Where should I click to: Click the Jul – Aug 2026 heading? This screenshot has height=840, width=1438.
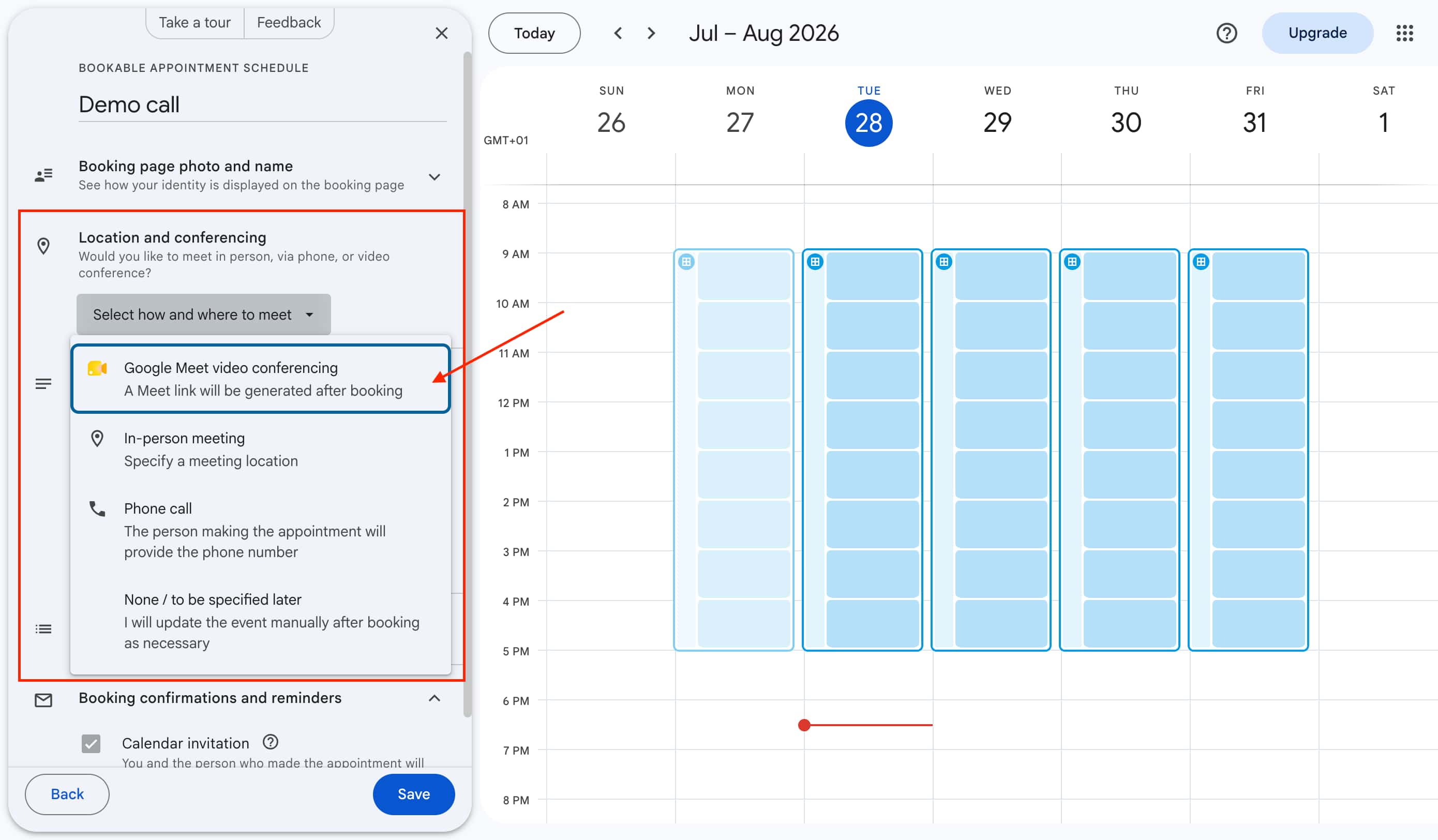pyautogui.click(x=763, y=33)
